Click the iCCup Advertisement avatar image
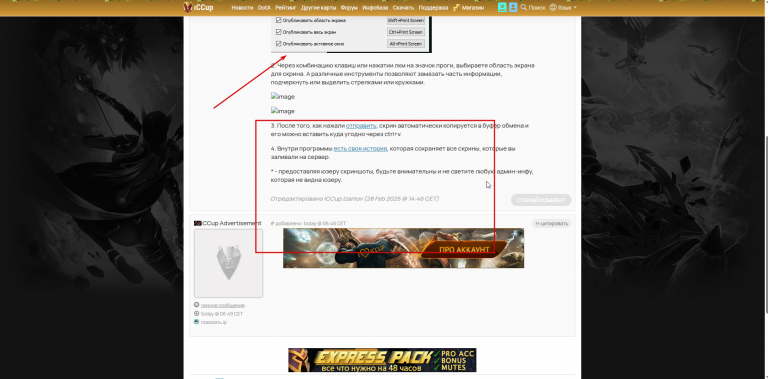The width and height of the screenshot is (768, 379). [x=228, y=263]
